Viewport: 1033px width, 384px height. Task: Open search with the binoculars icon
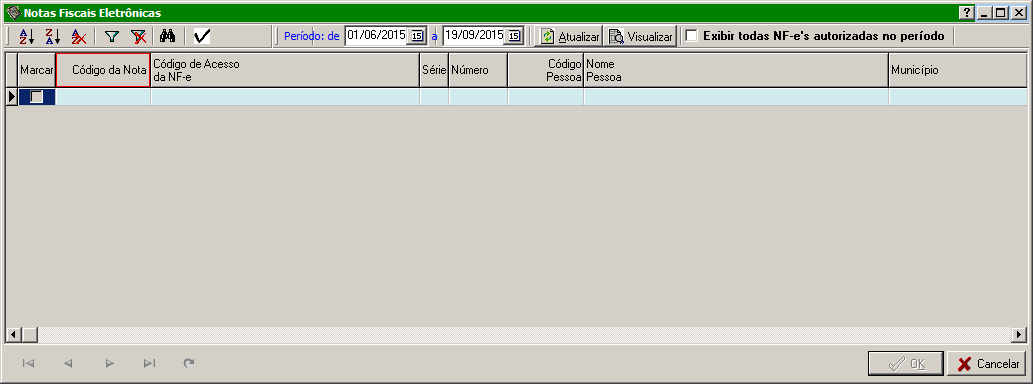167,36
